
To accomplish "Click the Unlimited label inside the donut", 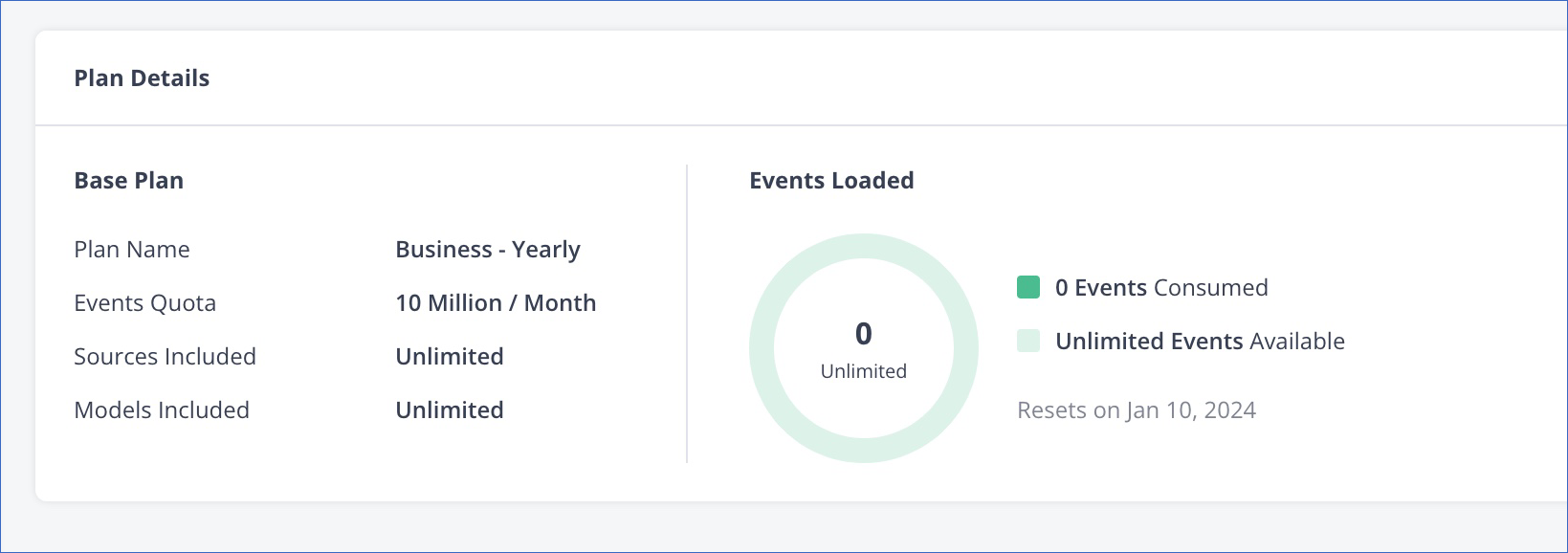I will tap(864, 371).
